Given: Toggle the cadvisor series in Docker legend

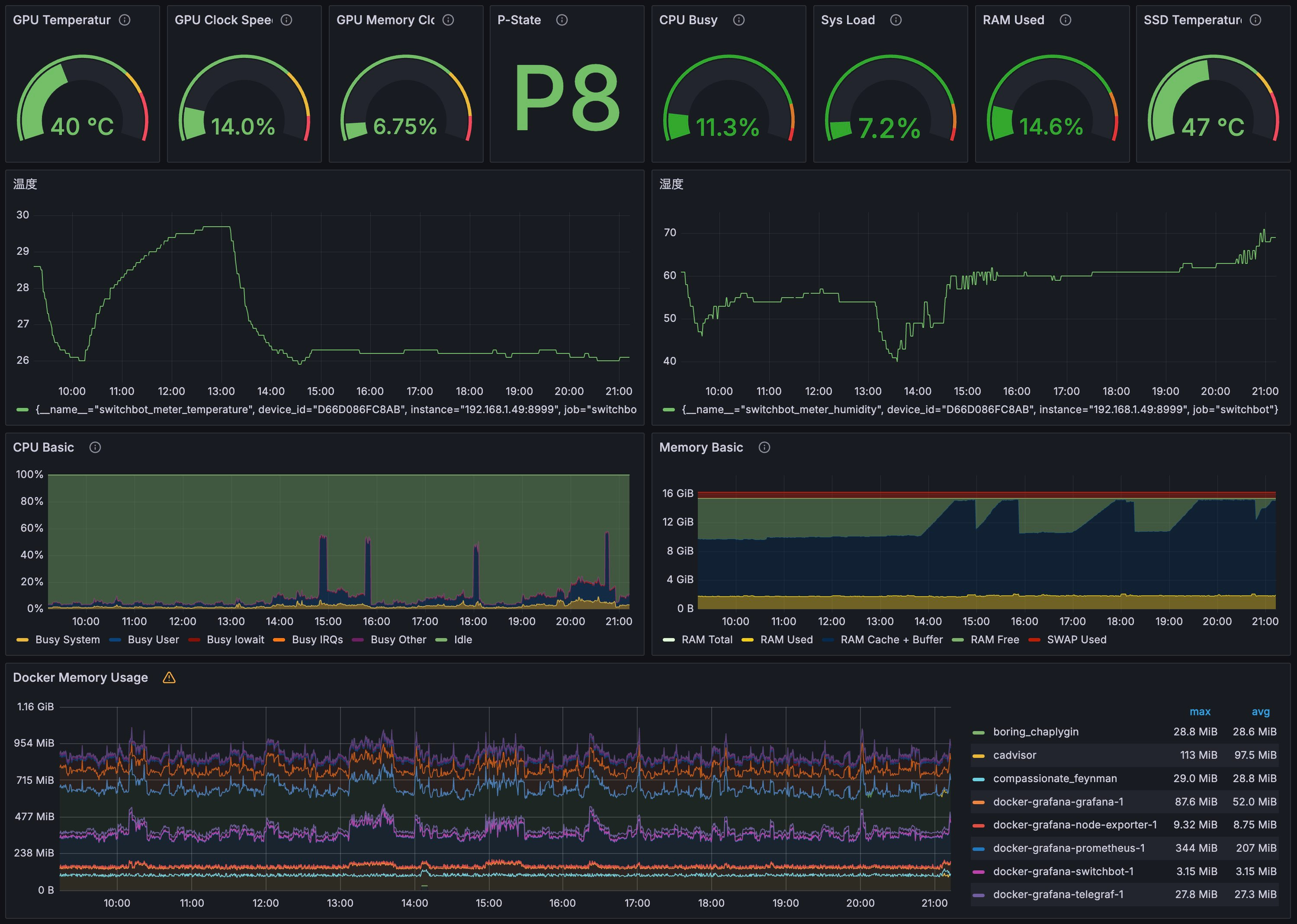Looking at the screenshot, I should pos(1016,755).
